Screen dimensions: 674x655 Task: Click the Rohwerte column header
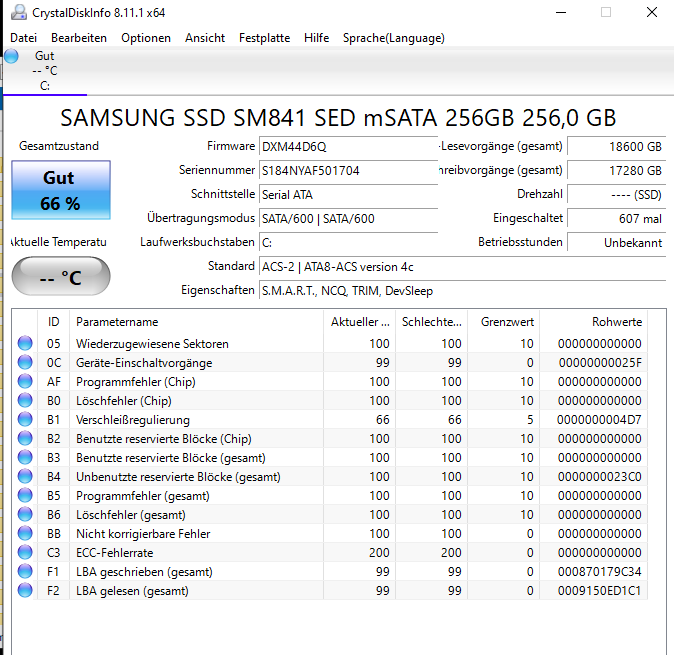pyautogui.click(x=594, y=321)
